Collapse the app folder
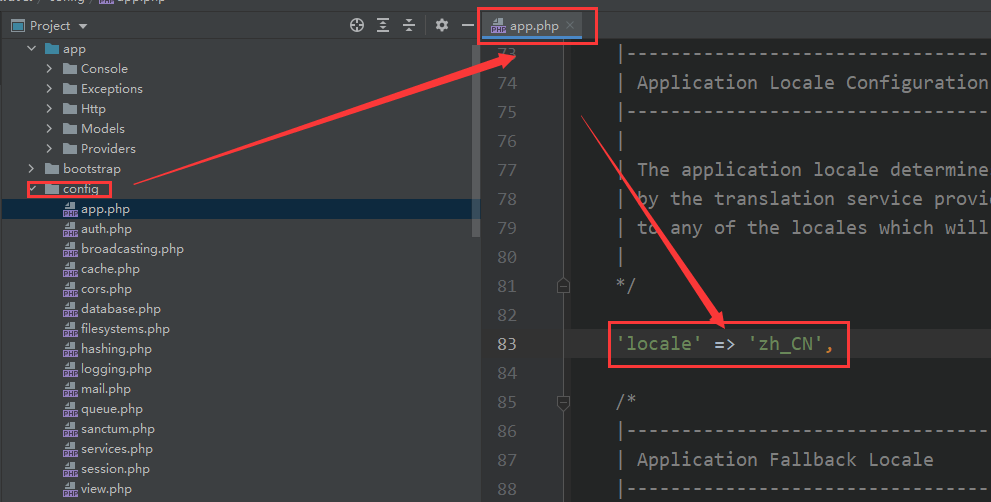The height and width of the screenshot is (502, 991). pos(32,49)
